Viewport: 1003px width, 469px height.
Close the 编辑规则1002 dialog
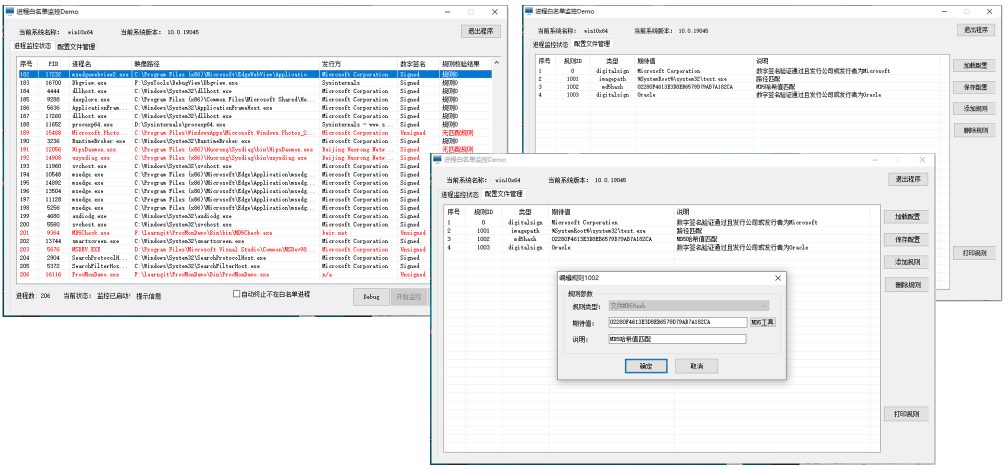(776, 276)
